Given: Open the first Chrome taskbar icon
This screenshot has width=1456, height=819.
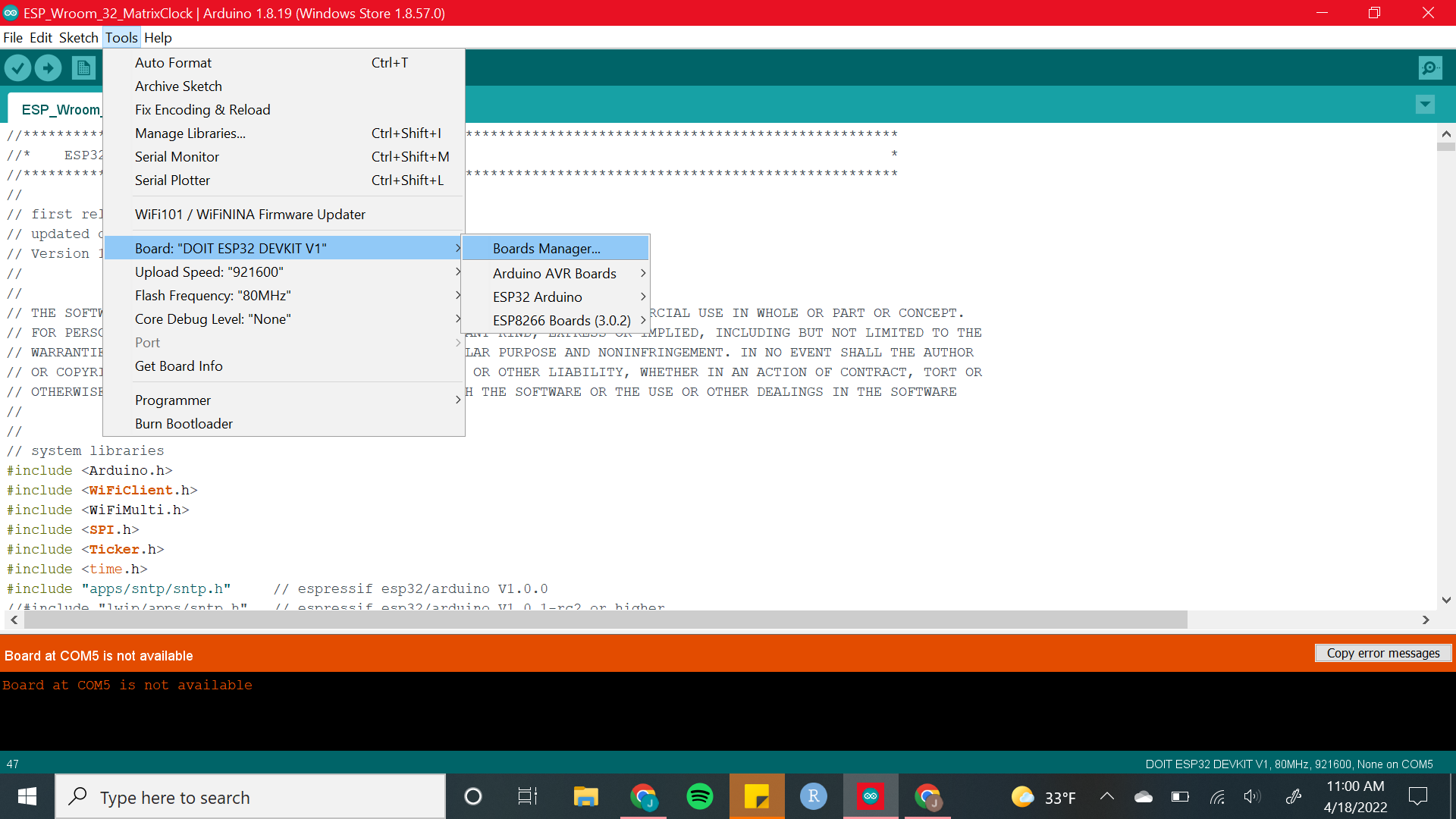Looking at the screenshot, I should (x=643, y=796).
